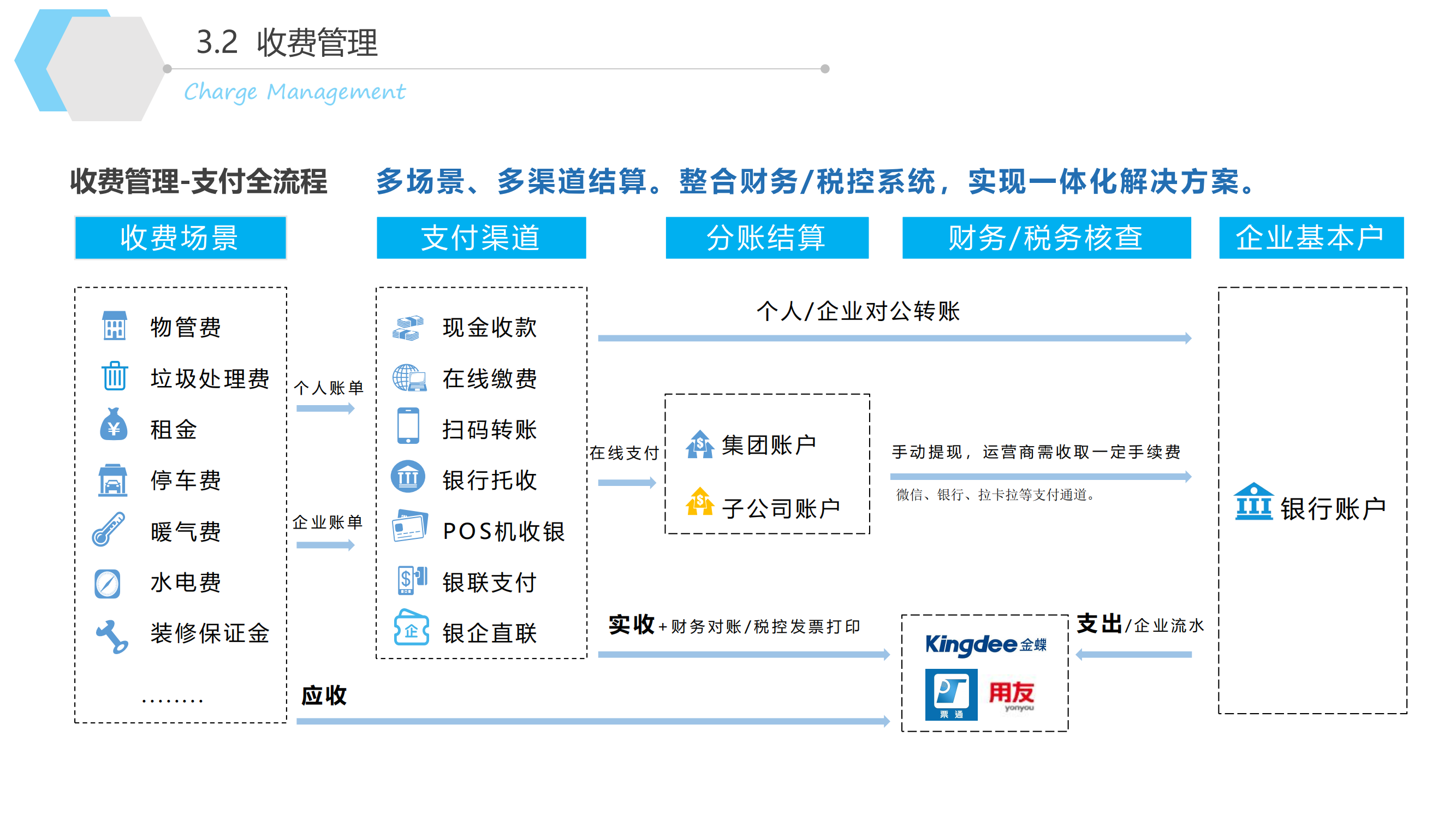The height and width of the screenshot is (819, 1456).
Task: Click the rent money bag icon
Action: pos(114,425)
